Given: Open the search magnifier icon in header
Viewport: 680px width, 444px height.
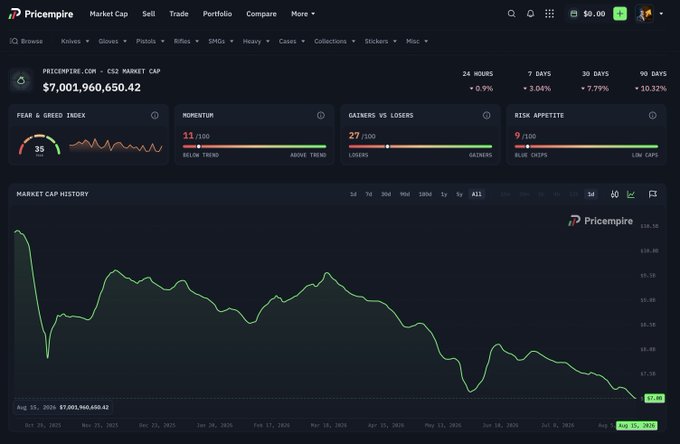Looking at the screenshot, I should click(x=512, y=14).
